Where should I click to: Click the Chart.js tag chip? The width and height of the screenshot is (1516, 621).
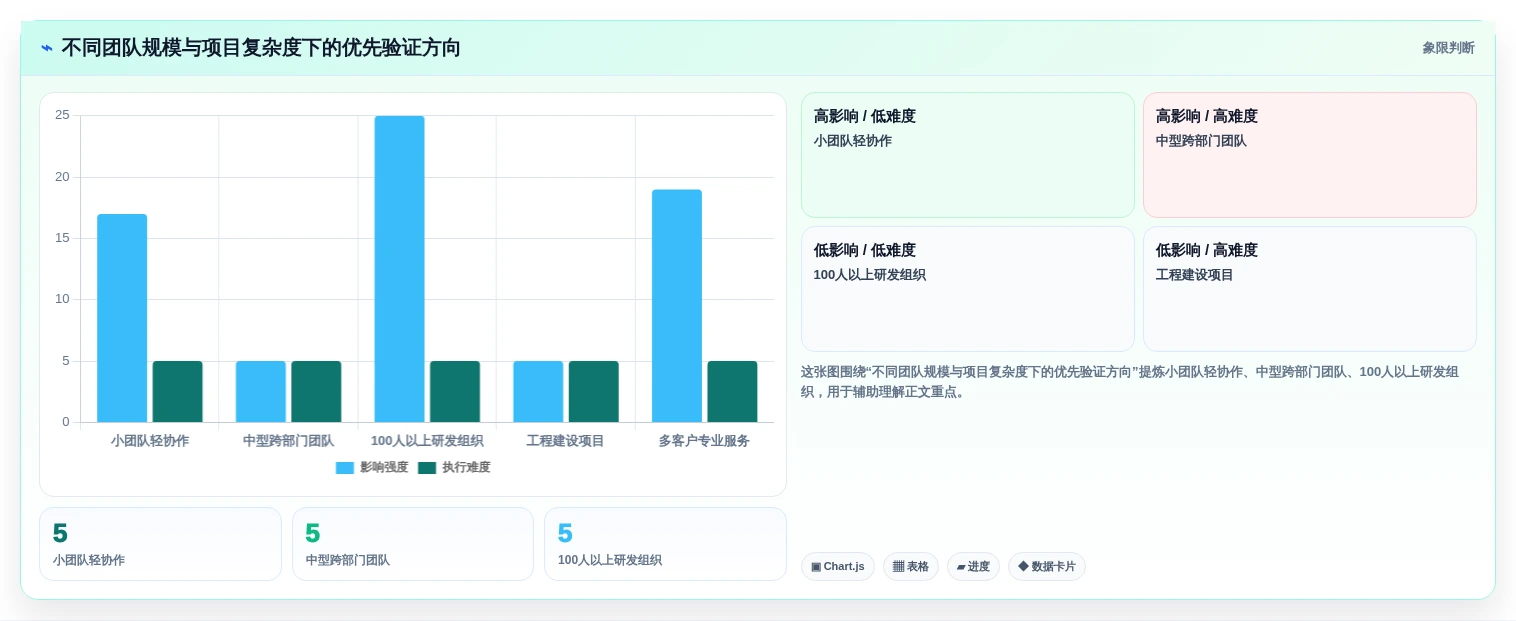(x=838, y=567)
